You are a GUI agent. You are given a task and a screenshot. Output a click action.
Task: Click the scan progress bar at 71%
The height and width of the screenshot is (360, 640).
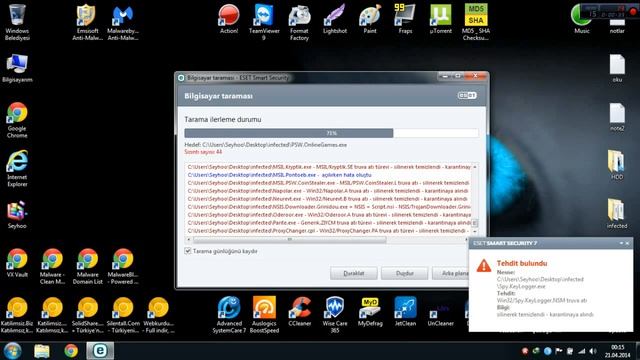[331, 133]
